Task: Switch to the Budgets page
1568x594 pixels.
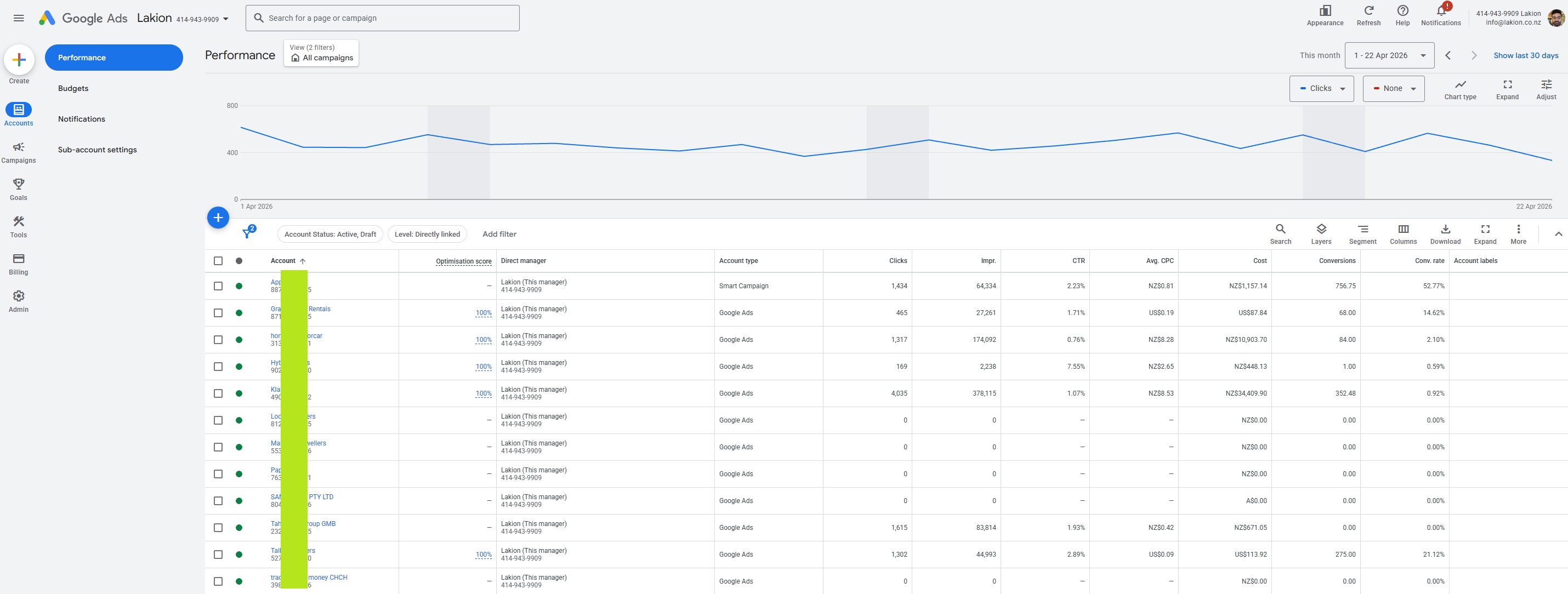Action: [73, 88]
